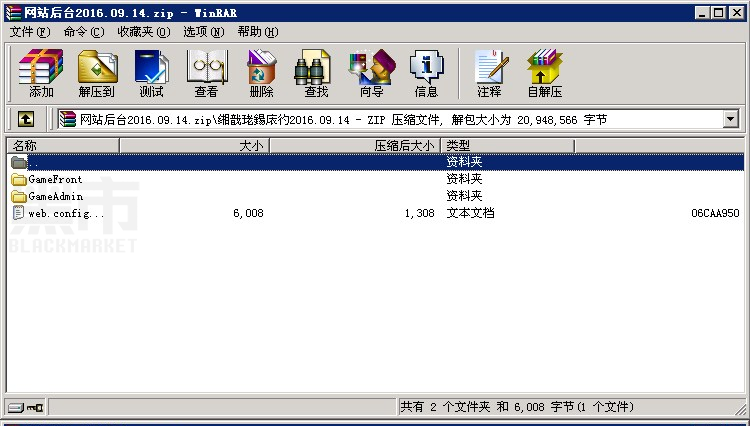Run the 测试 (Test) archive tool
This screenshot has height=427, width=751.
(x=151, y=73)
